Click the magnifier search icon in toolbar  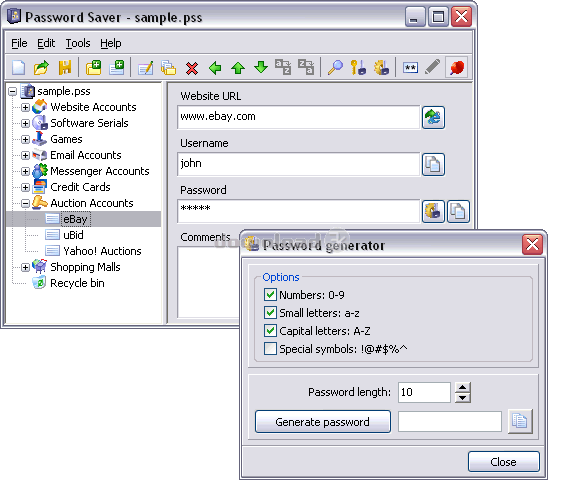[335, 67]
